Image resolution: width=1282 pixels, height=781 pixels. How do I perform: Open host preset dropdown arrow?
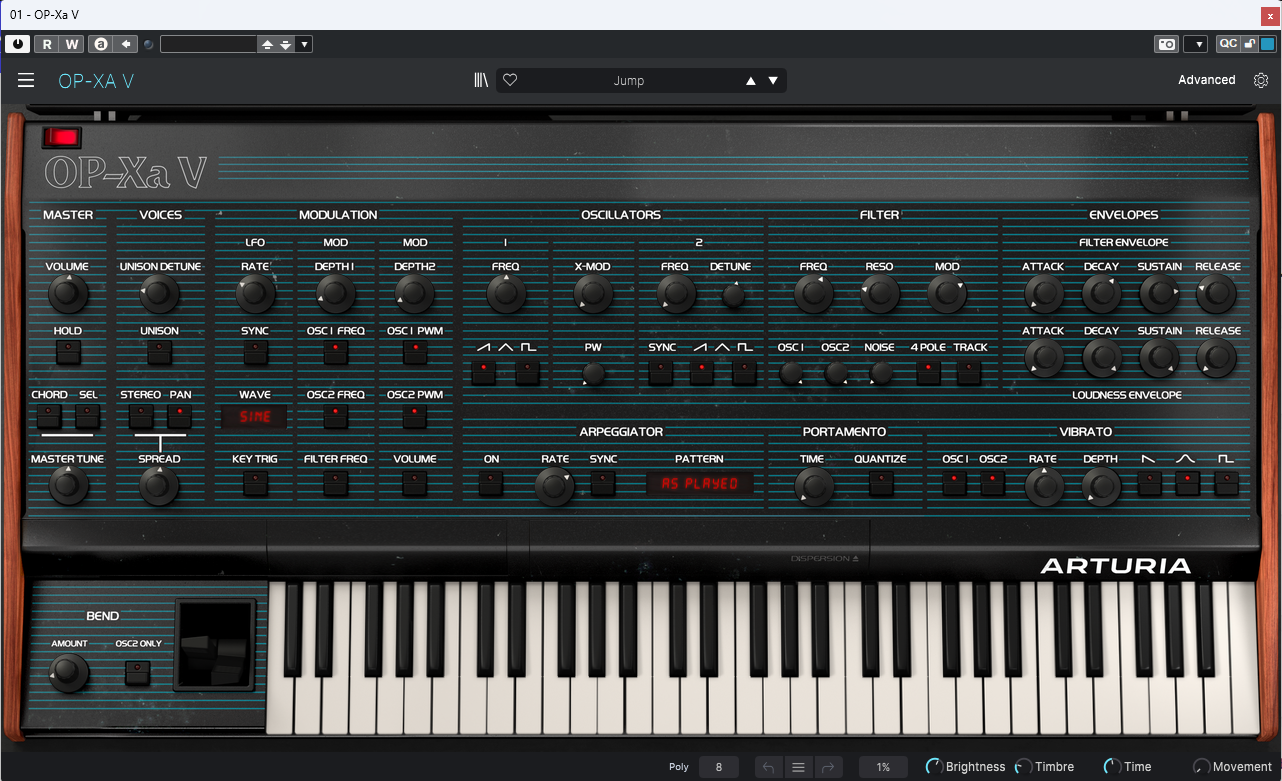click(x=305, y=44)
